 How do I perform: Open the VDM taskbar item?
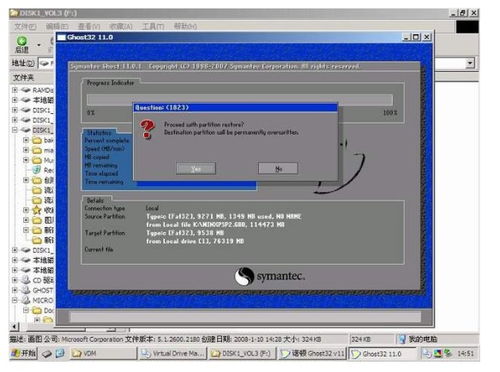click(103, 353)
